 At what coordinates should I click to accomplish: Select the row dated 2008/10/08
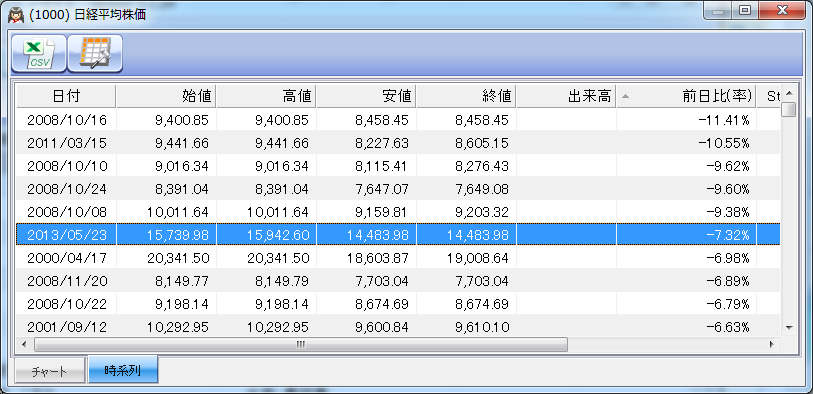pos(398,212)
